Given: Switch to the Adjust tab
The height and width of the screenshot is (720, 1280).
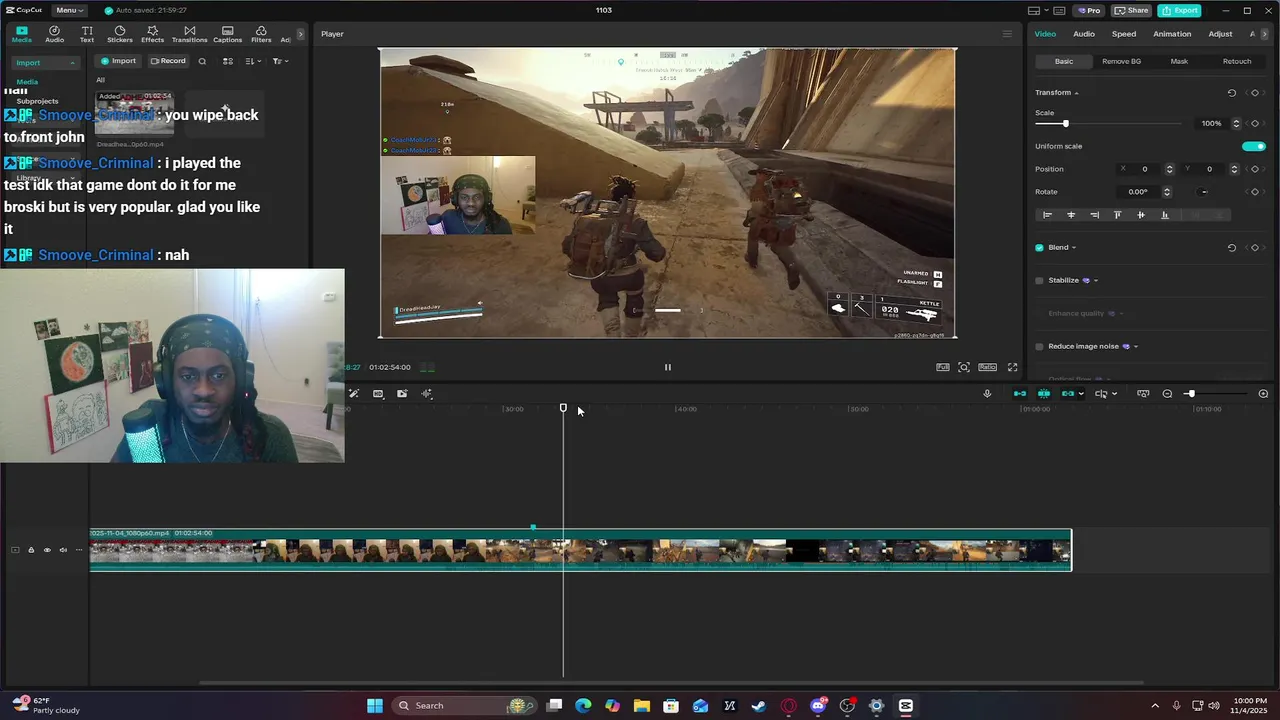Looking at the screenshot, I should pos(1220,34).
